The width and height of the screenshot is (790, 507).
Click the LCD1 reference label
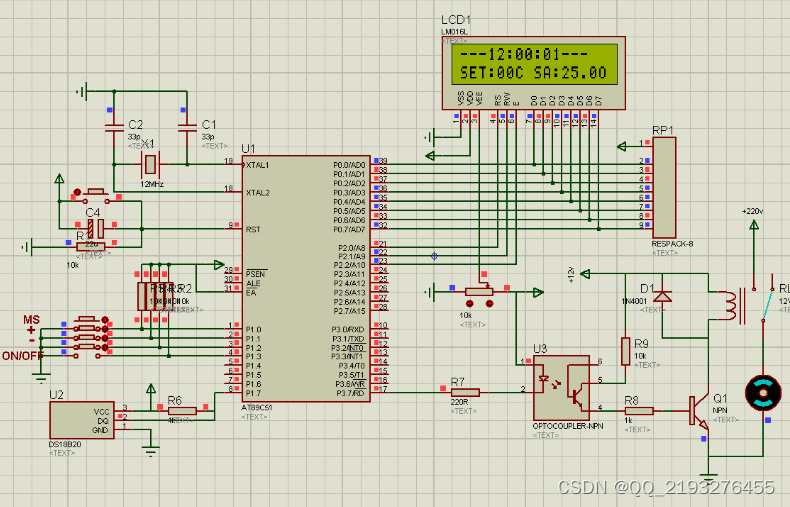click(x=455, y=20)
